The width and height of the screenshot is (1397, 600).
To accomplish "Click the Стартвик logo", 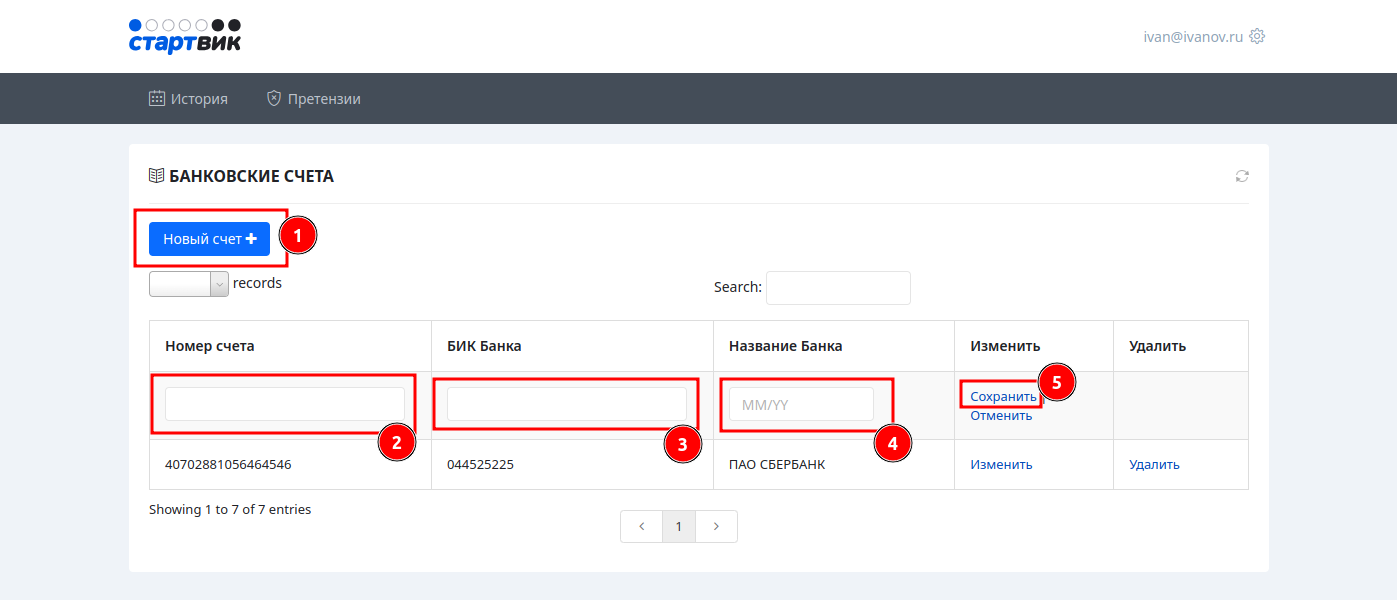I will [185, 36].
